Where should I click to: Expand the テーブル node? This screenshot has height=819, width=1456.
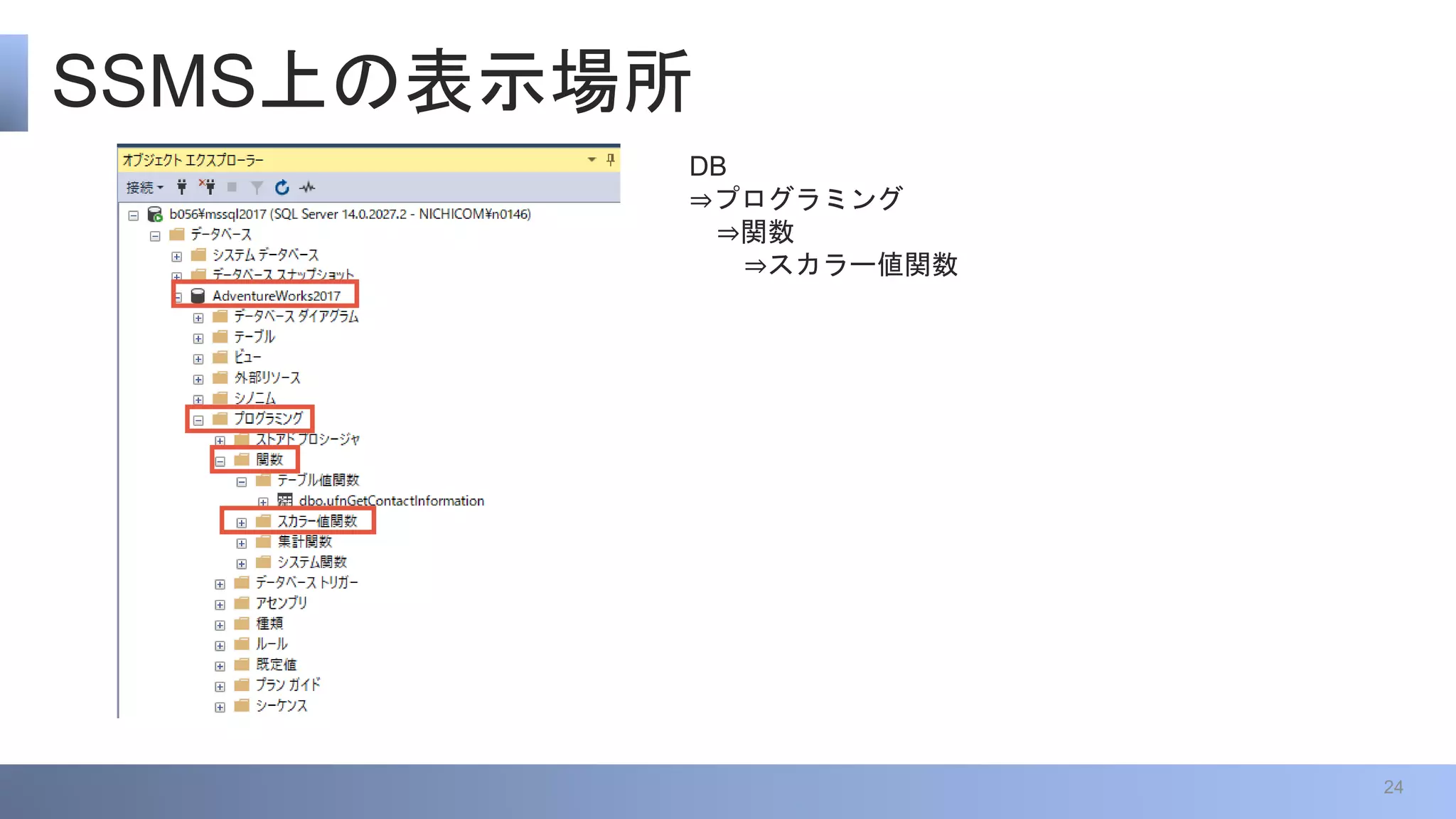(198, 338)
